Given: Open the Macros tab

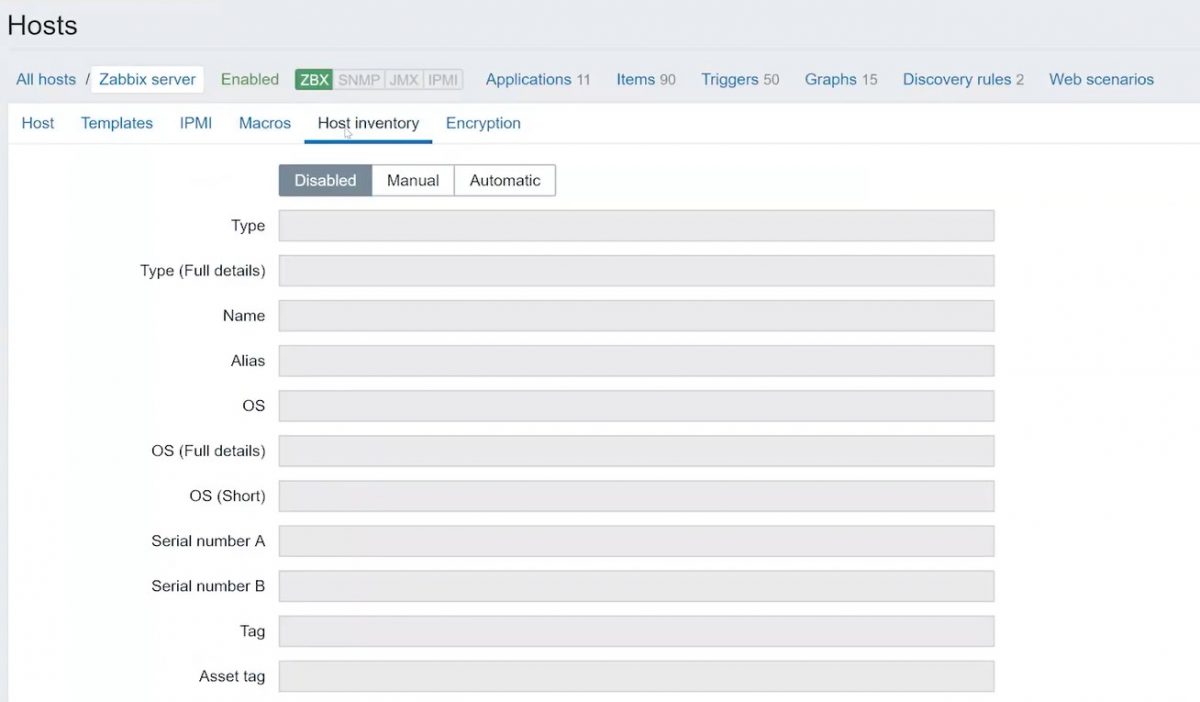Looking at the screenshot, I should pyautogui.click(x=264, y=122).
